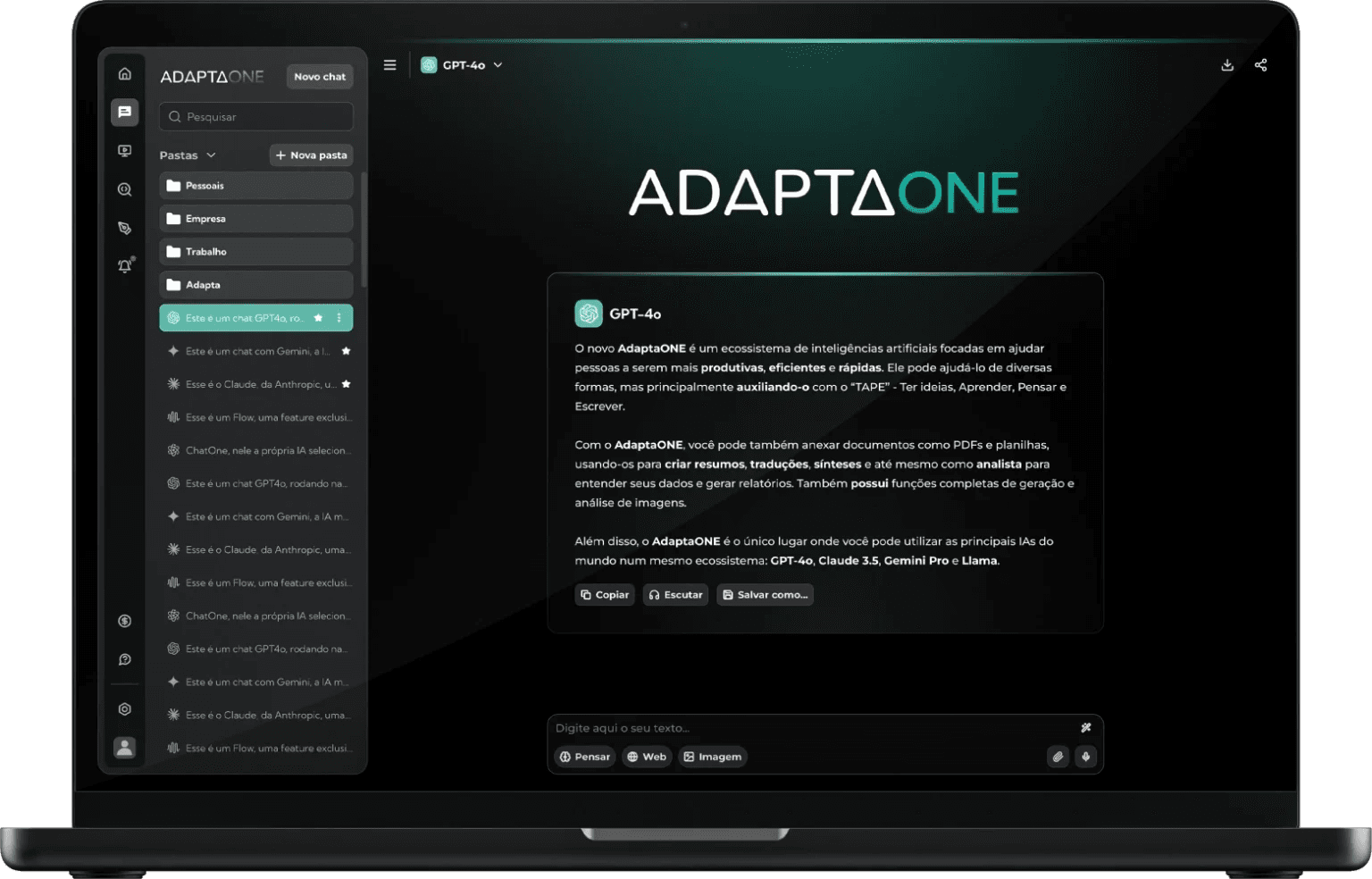Click the hamburger menu next to GPT-4o
Viewport: 1372px width, 879px height.
pos(389,64)
